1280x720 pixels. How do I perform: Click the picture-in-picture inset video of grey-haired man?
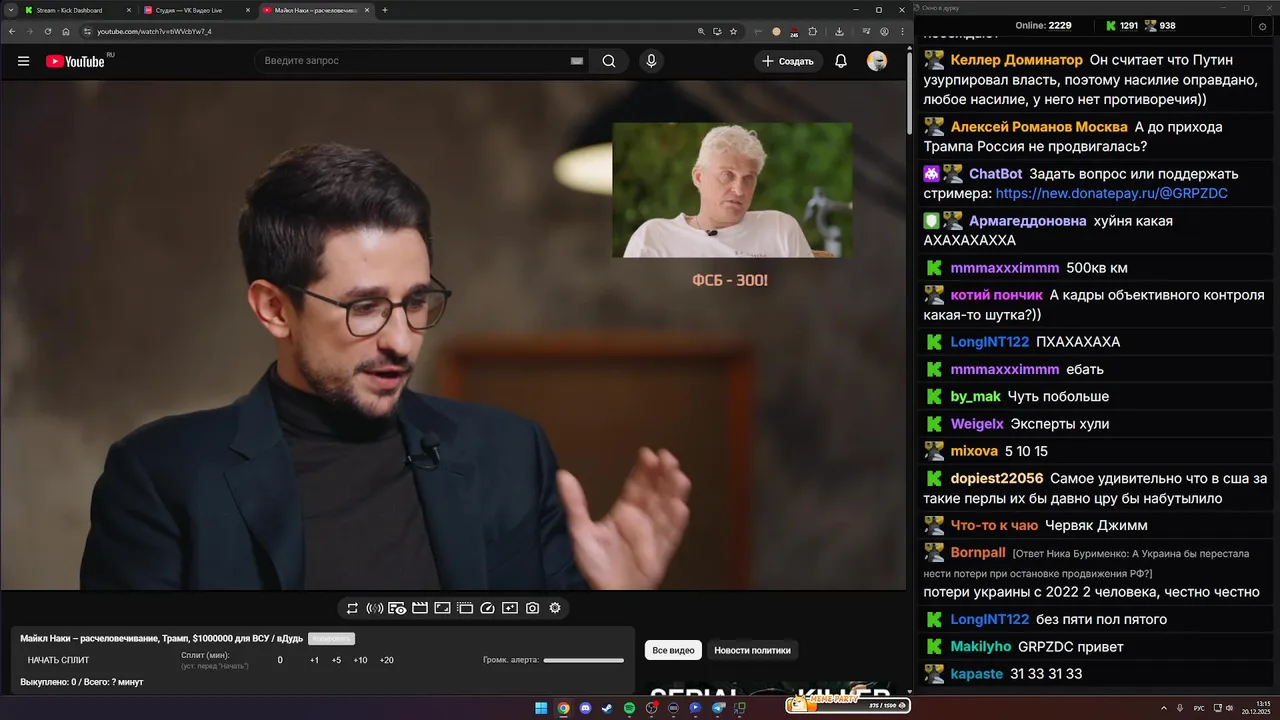pyautogui.click(x=732, y=190)
